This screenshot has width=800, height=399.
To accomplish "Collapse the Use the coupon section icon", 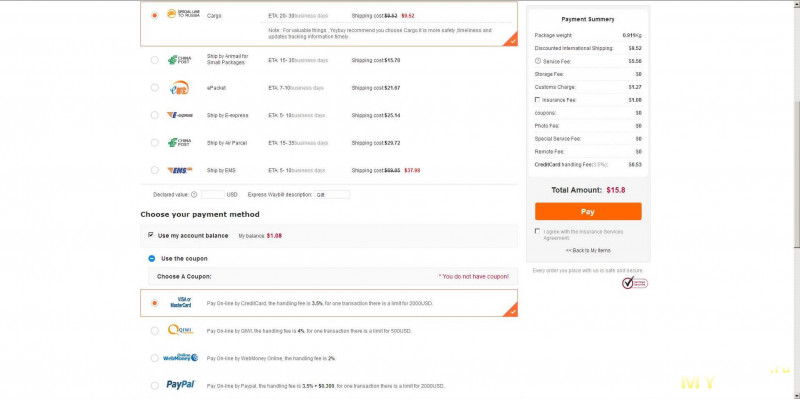I will point(152,259).
